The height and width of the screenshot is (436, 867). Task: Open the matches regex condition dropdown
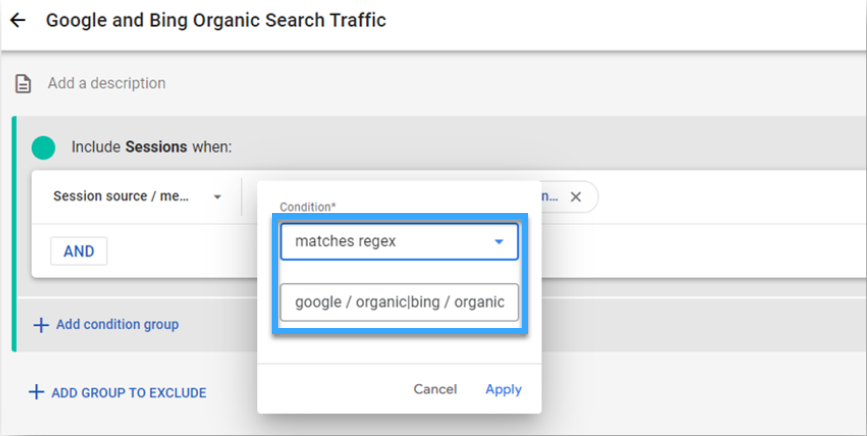(x=399, y=241)
